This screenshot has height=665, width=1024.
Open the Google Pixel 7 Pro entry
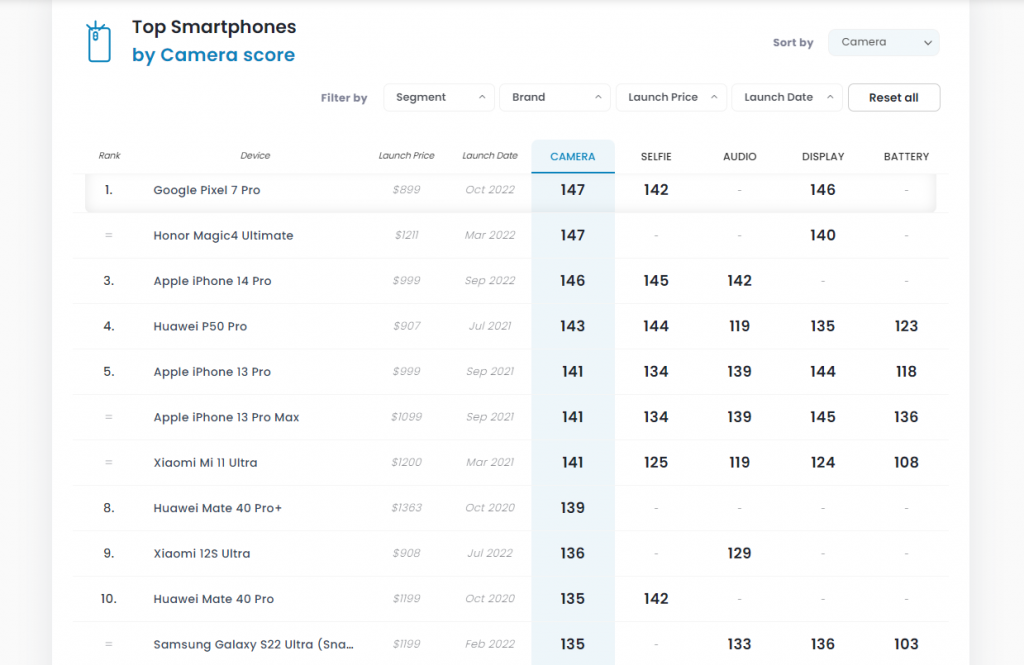pos(206,190)
